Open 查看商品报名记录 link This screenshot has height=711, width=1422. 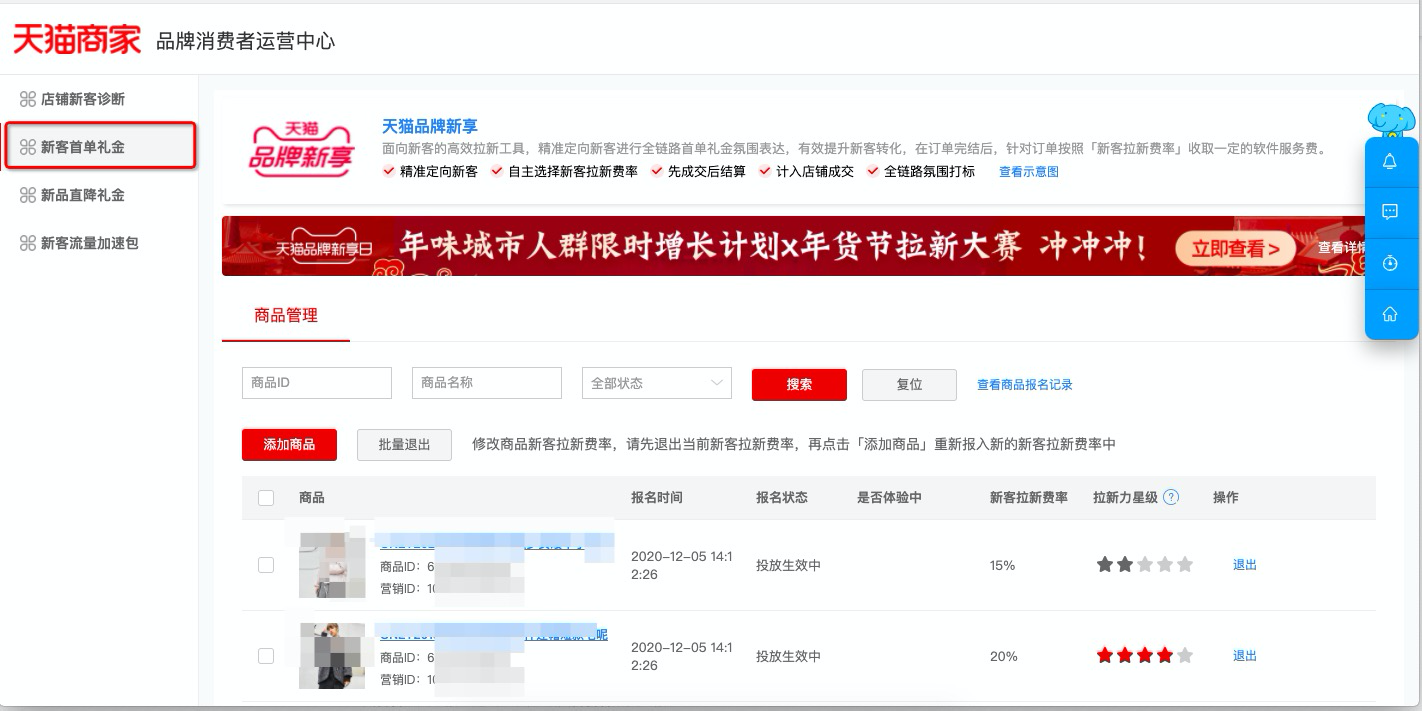[1025, 385]
